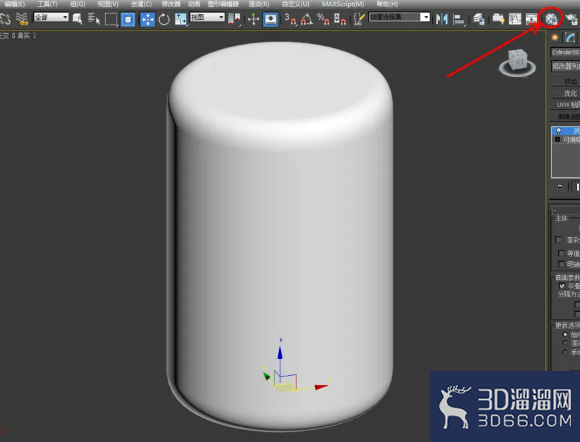Select the third update options radio button

(x=565, y=352)
